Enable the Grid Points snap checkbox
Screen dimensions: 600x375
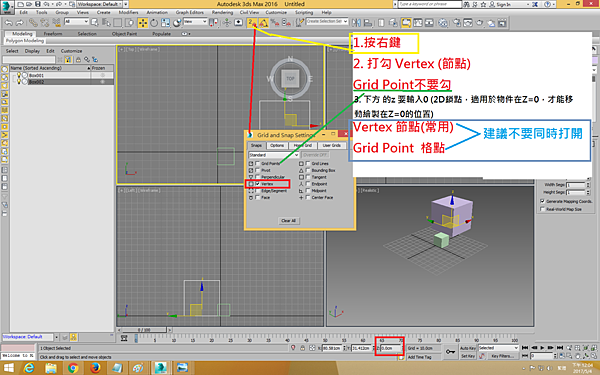tap(258, 163)
